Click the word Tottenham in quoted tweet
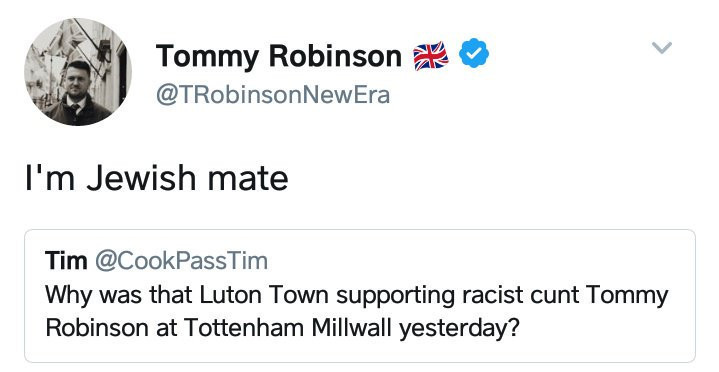This screenshot has height=372, width=719. pos(244,328)
